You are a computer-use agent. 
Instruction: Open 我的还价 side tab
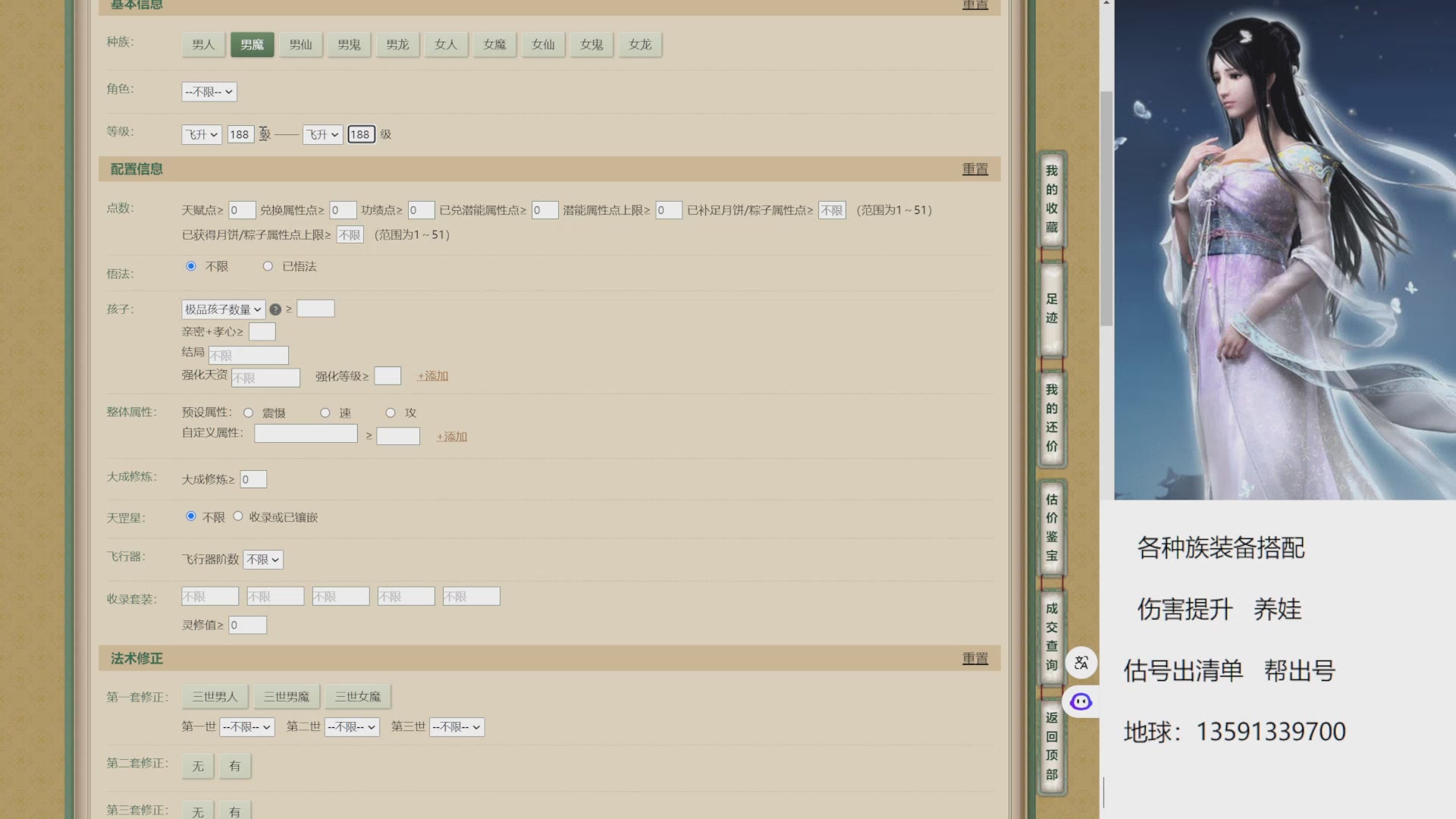pos(1052,418)
